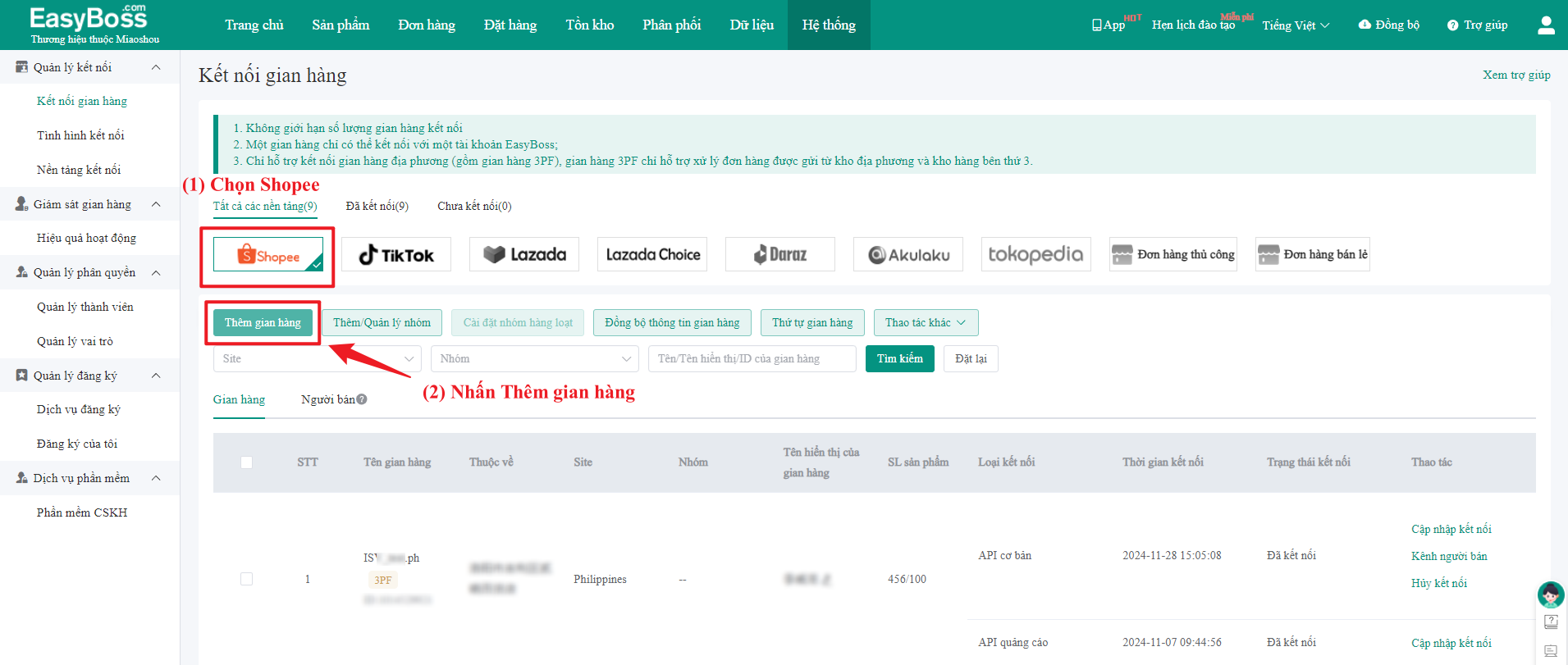Collapse the Dịch vụ phần mềm section
The height and width of the screenshot is (665, 1568).
pos(156,478)
